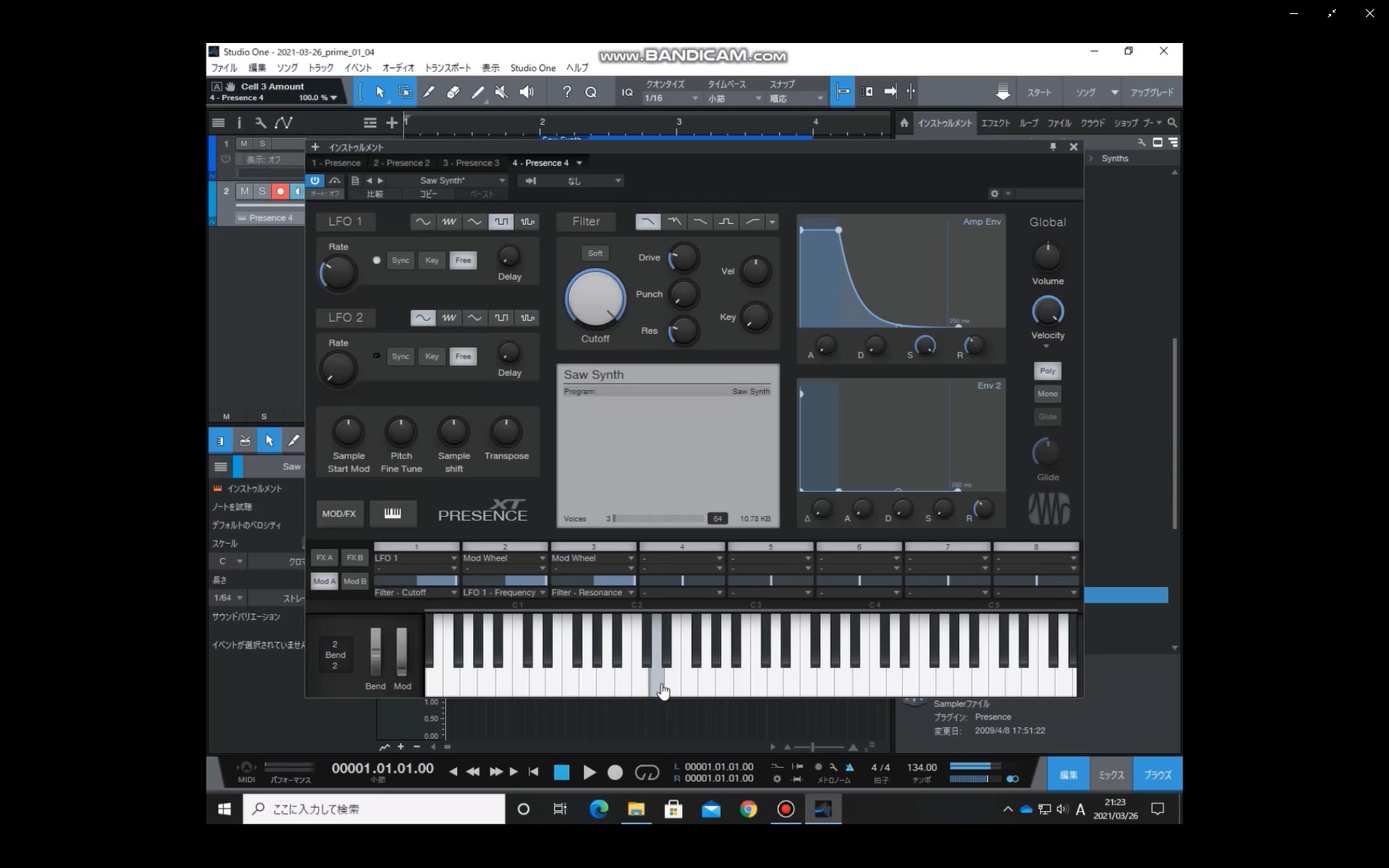The height and width of the screenshot is (868, 1389).
Task: Open the Quantize 1/16 dropdown
Action: click(672, 98)
